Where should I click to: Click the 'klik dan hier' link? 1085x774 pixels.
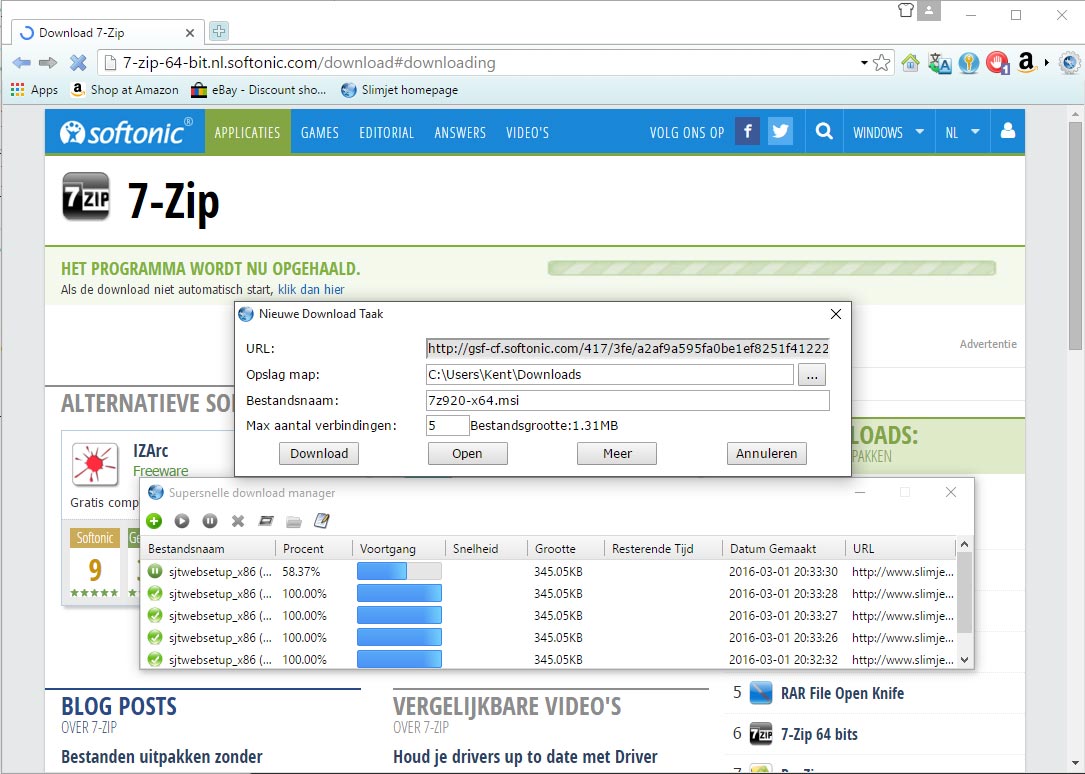pos(311,290)
